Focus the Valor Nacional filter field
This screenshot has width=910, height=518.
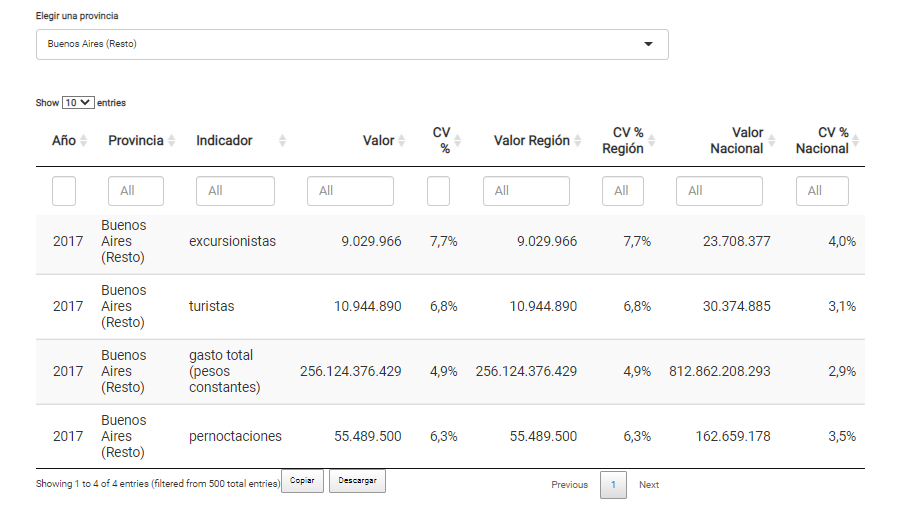pos(719,191)
